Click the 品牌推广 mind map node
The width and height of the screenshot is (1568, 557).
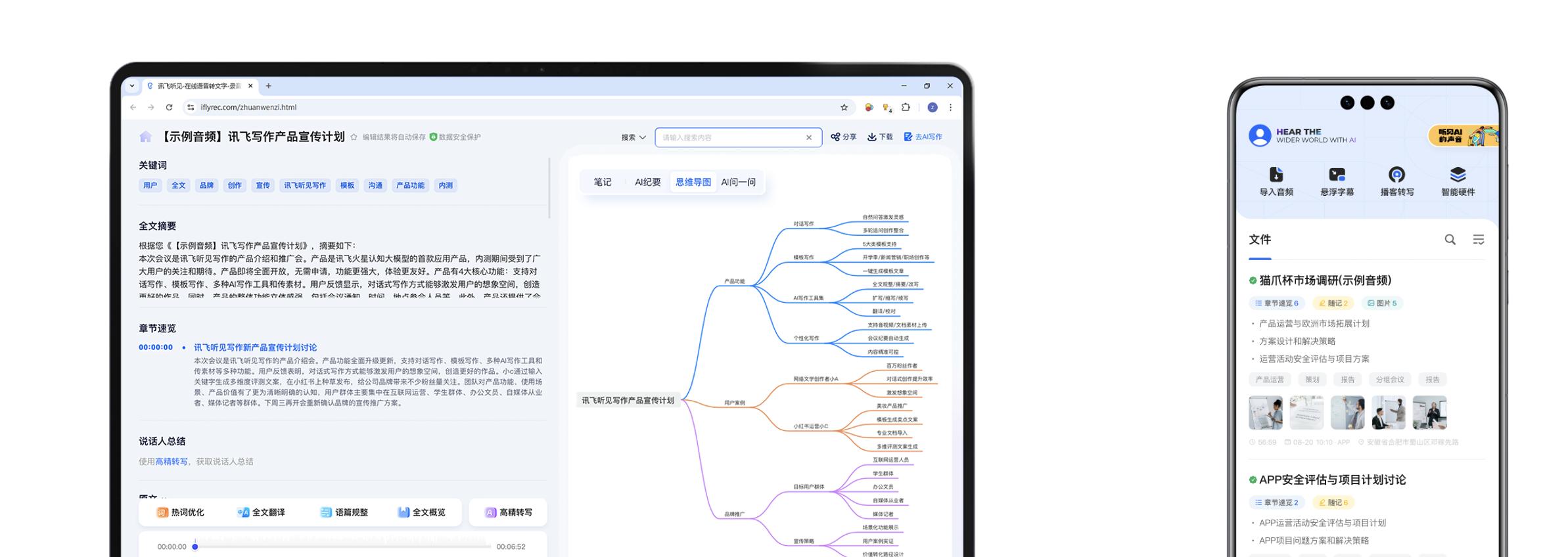pyautogui.click(x=735, y=514)
